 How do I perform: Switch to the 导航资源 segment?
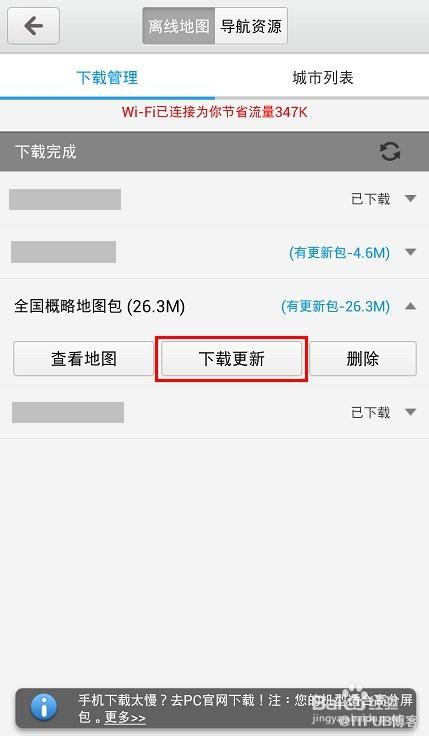(x=251, y=26)
